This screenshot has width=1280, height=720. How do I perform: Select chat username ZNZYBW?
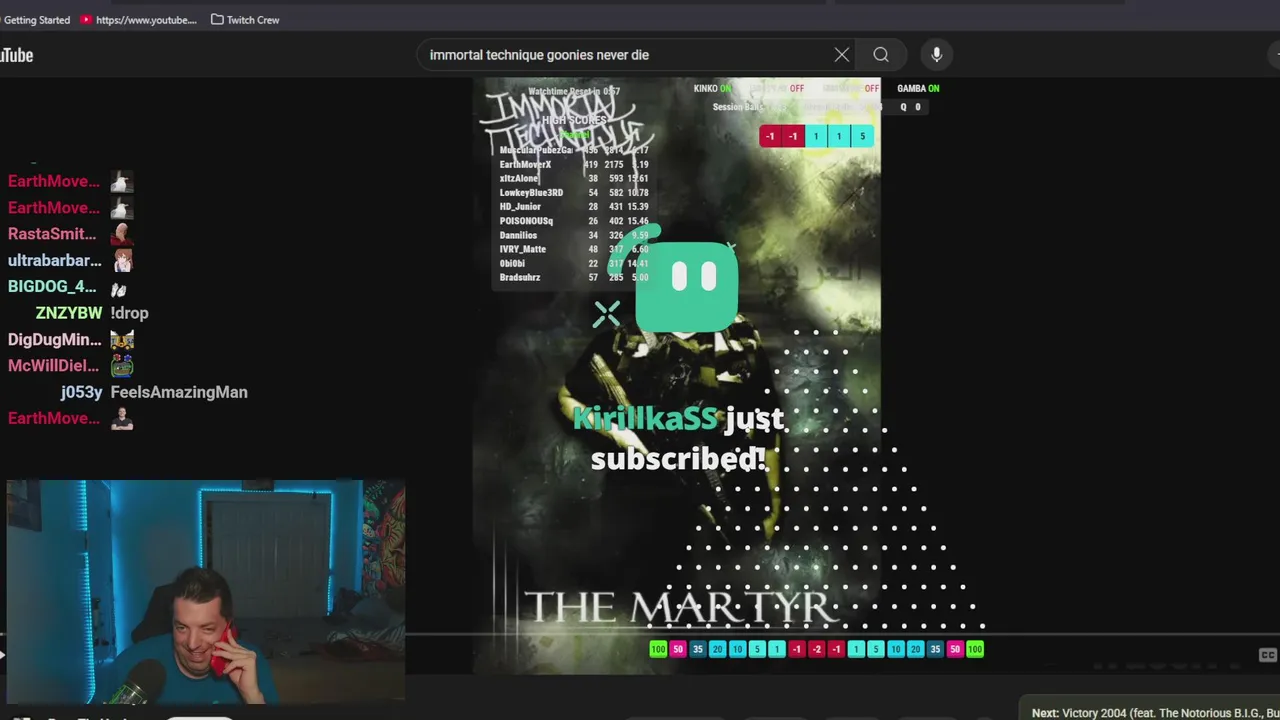[x=69, y=313]
